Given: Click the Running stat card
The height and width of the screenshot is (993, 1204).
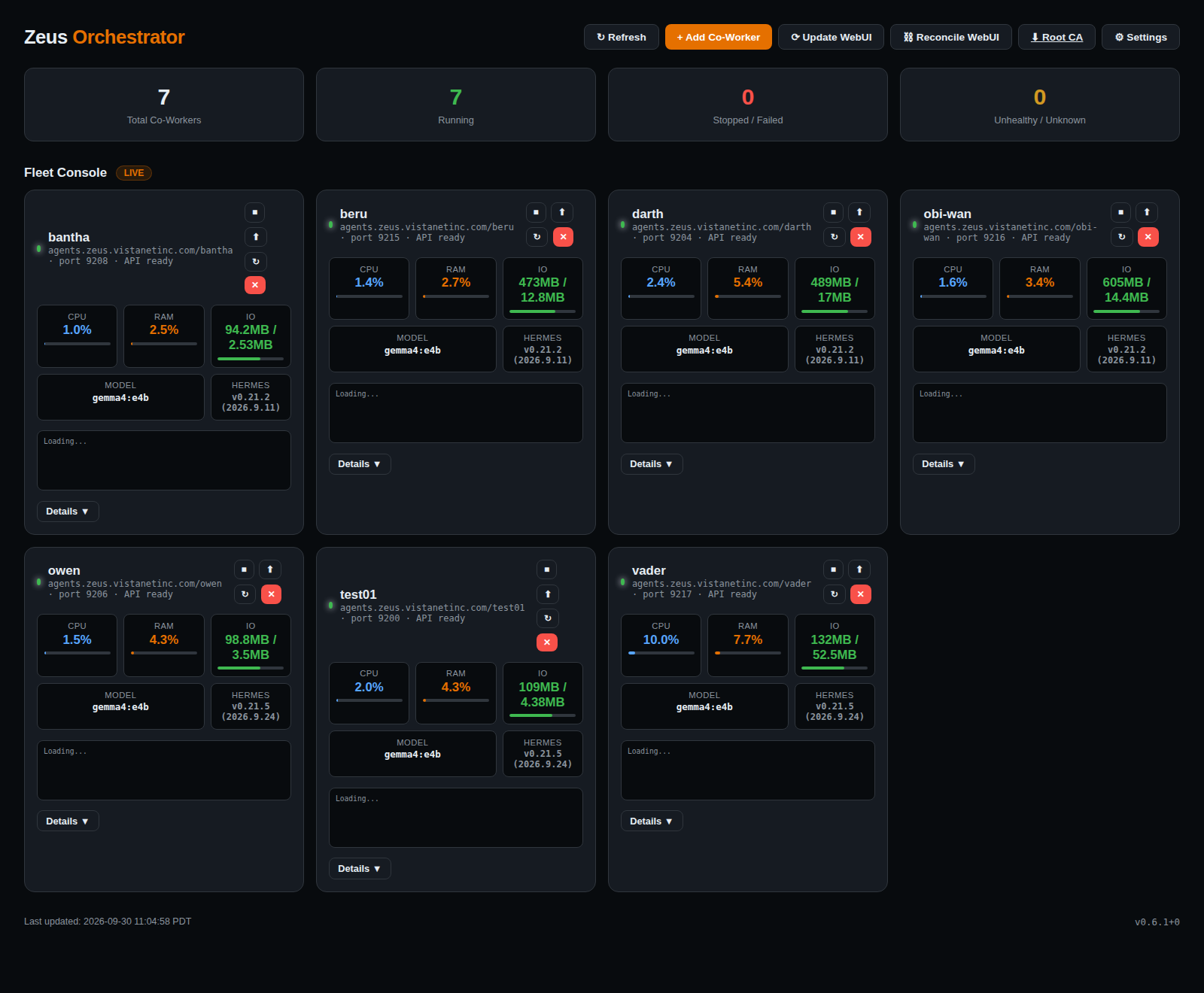Looking at the screenshot, I should pos(456,105).
